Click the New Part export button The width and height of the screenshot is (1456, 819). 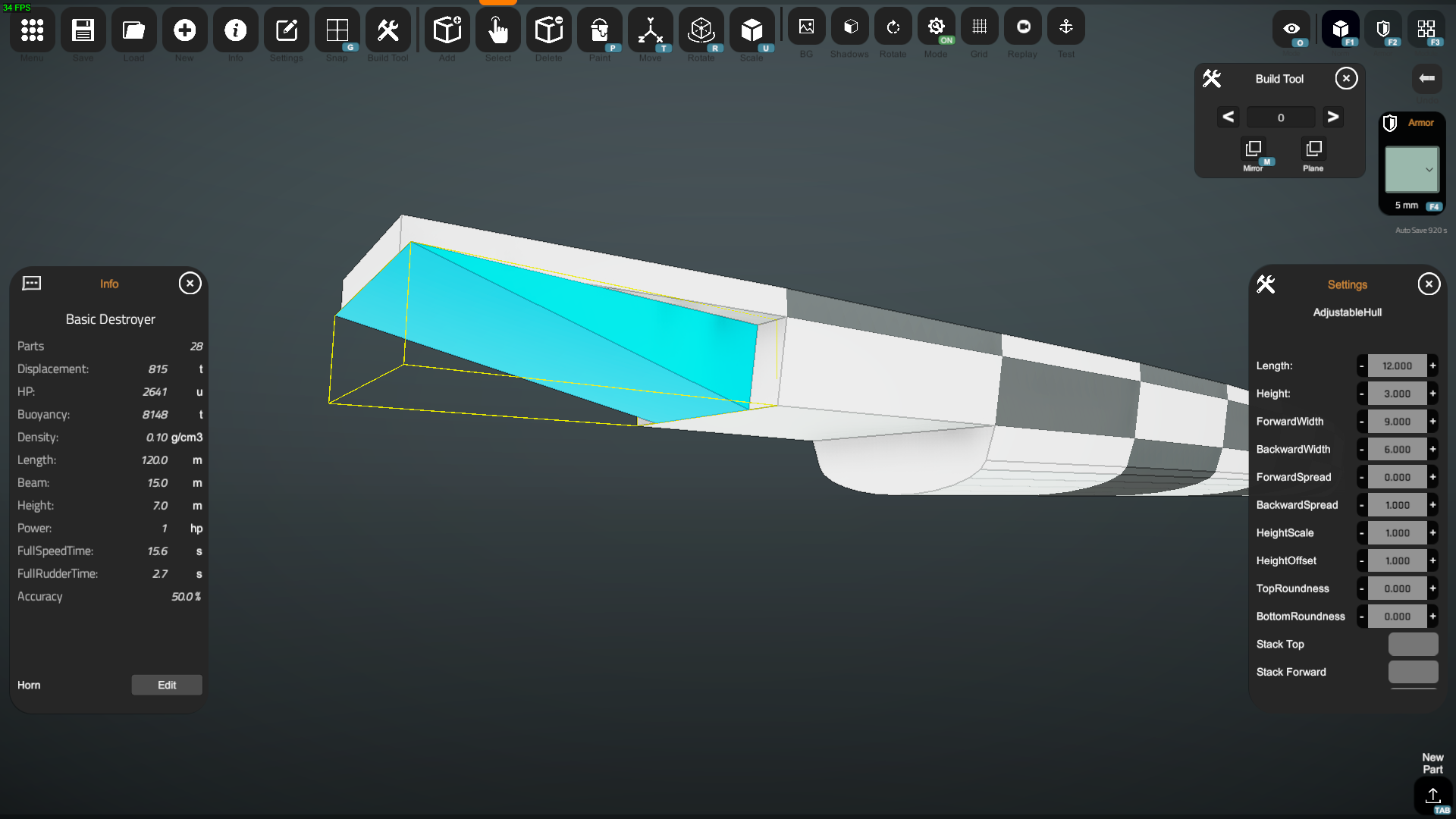(x=1432, y=796)
